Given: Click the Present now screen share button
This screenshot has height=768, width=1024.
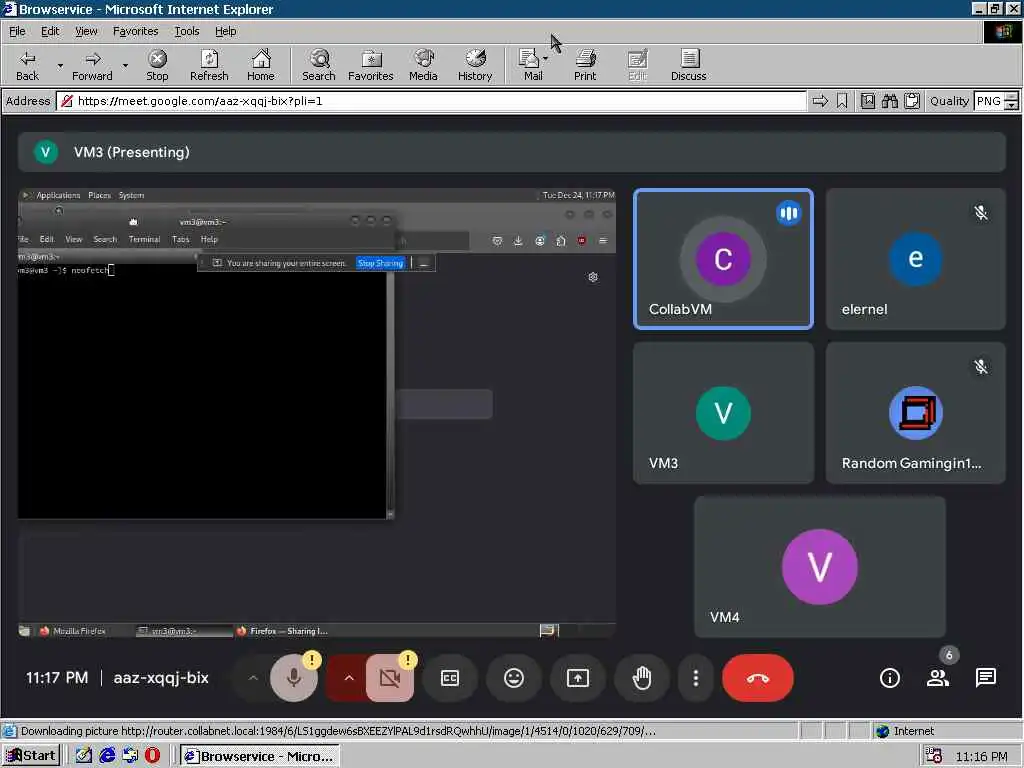Looking at the screenshot, I should 578,678.
